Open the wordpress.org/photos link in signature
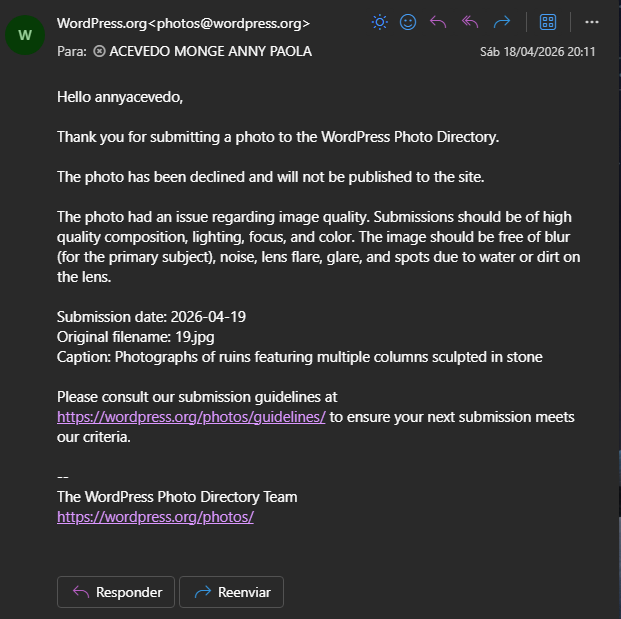The width and height of the screenshot is (621, 619). tap(155, 517)
